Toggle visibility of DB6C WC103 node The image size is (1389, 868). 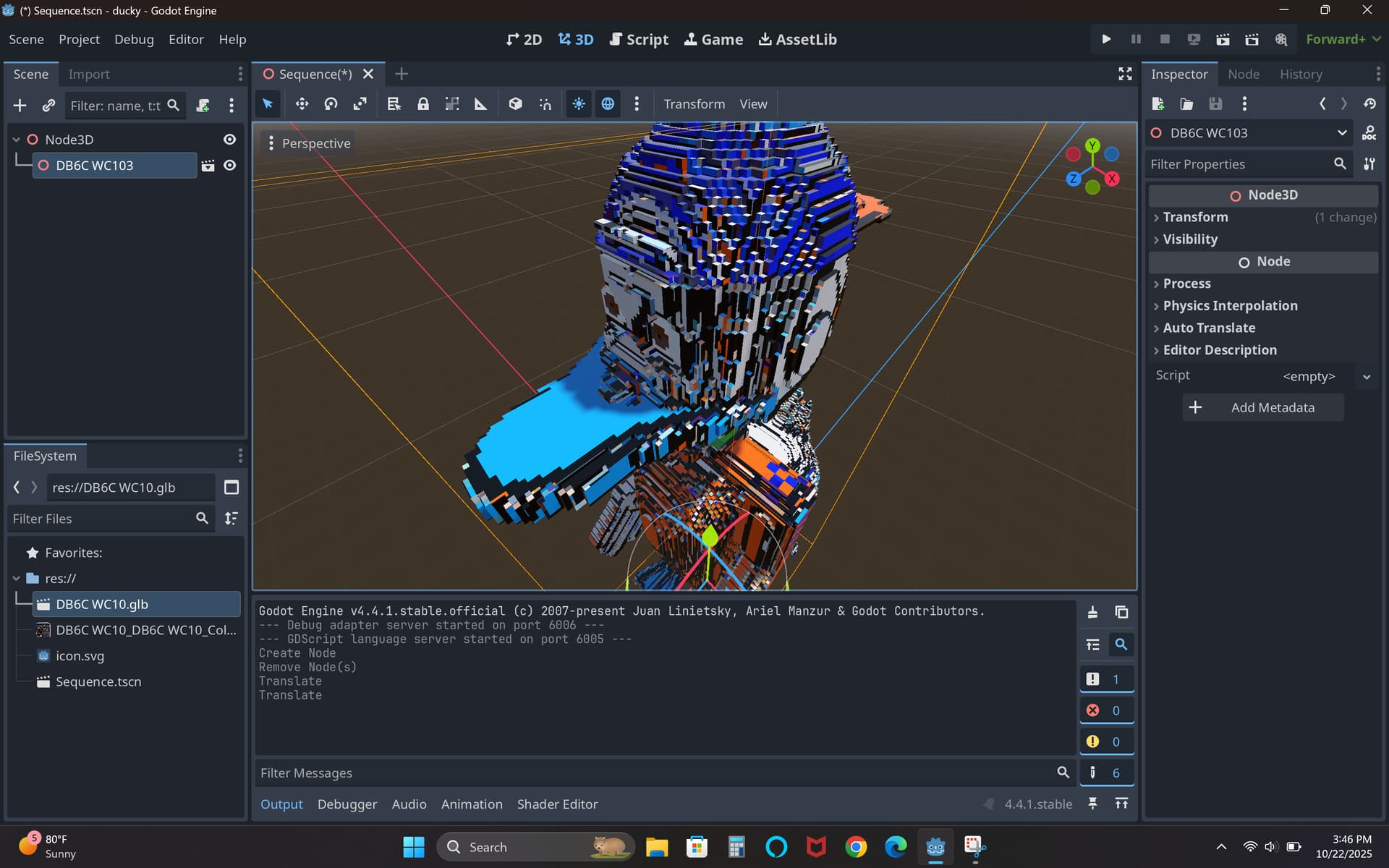click(x=229, y=166)
